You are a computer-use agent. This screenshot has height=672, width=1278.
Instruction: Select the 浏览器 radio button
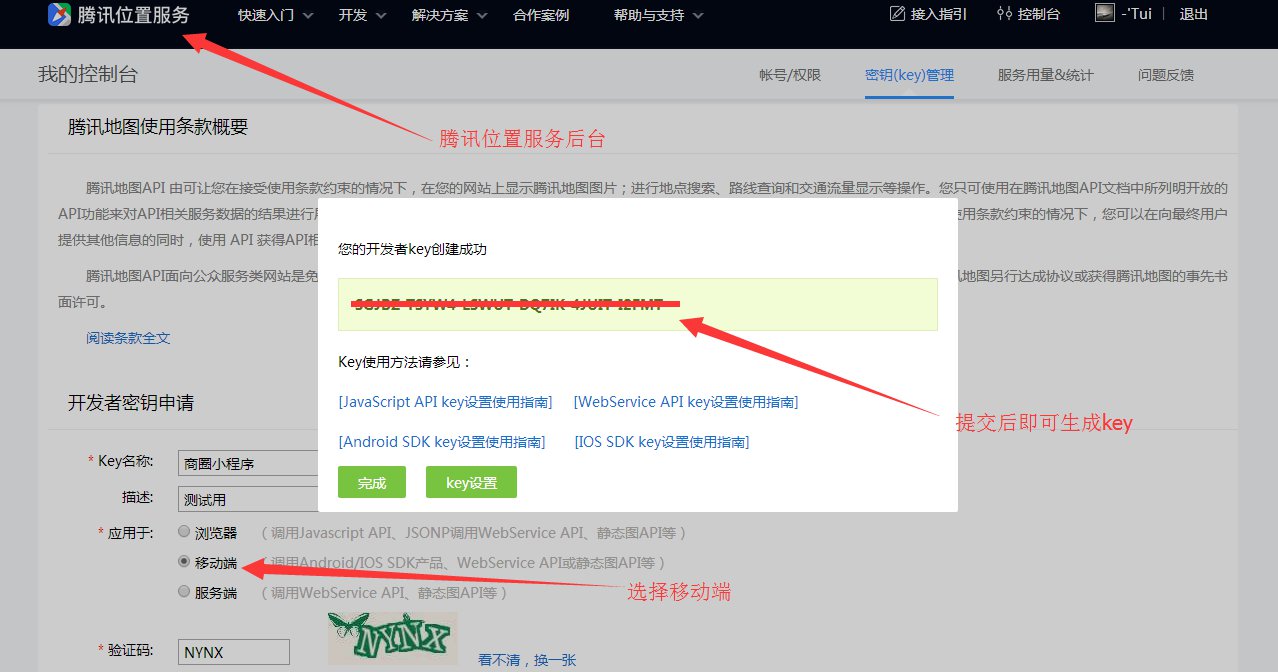click(x=183, y=531)
